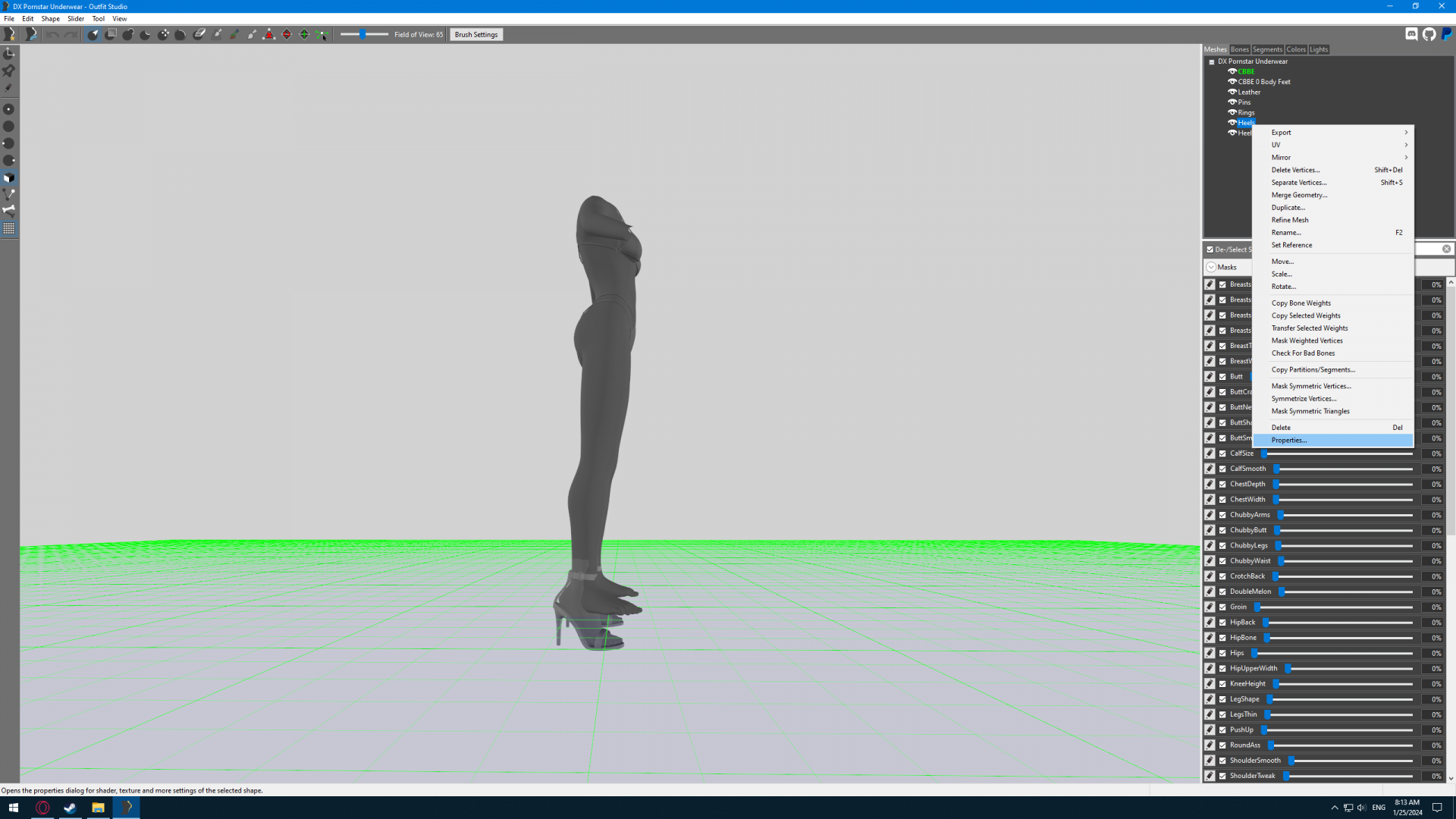Click the Slider menu in menu bar
Viewport: 1456px width, 819px height.
[x=76, y=19]
